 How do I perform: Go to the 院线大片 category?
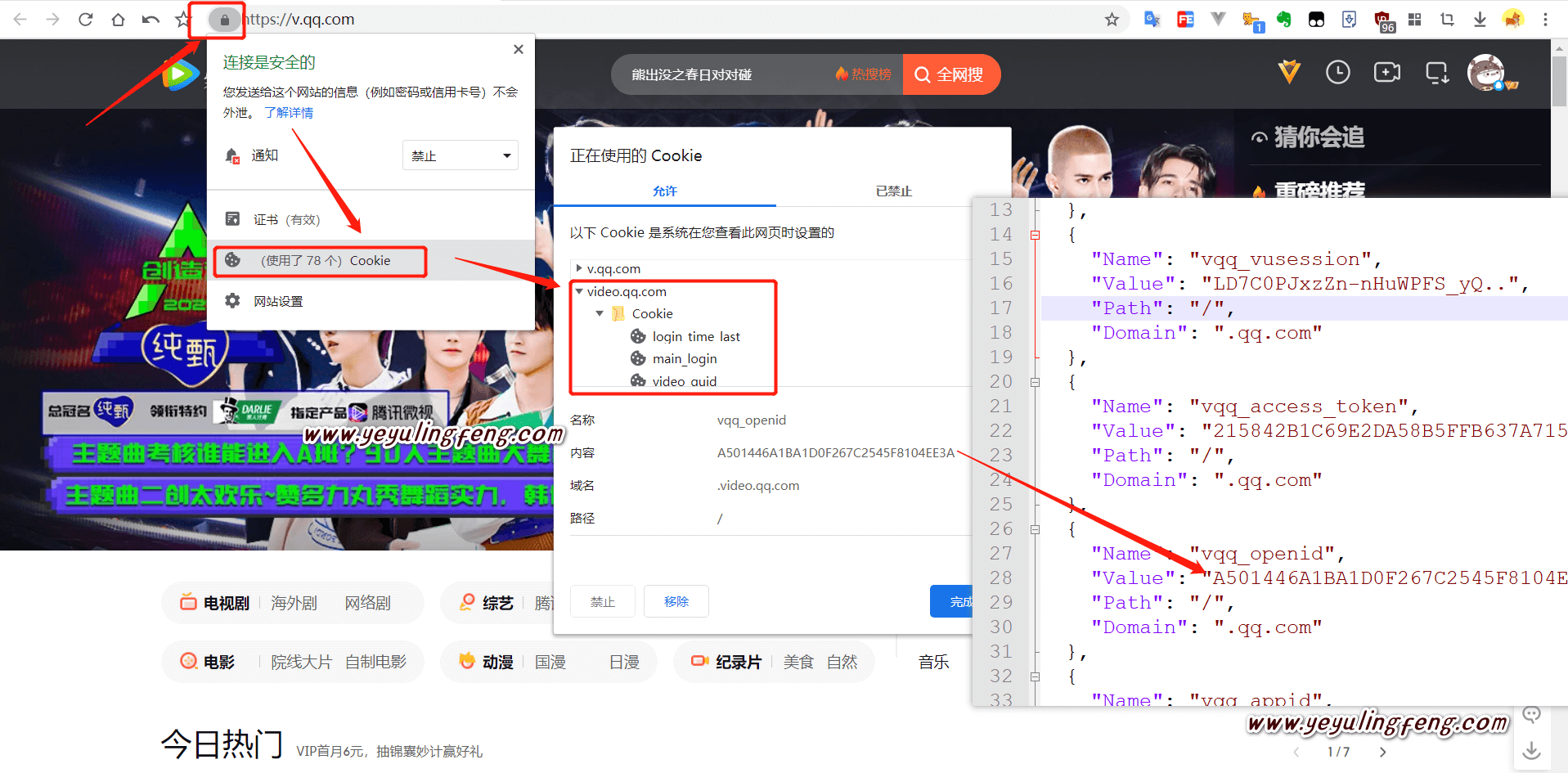[x=301, y=662]
